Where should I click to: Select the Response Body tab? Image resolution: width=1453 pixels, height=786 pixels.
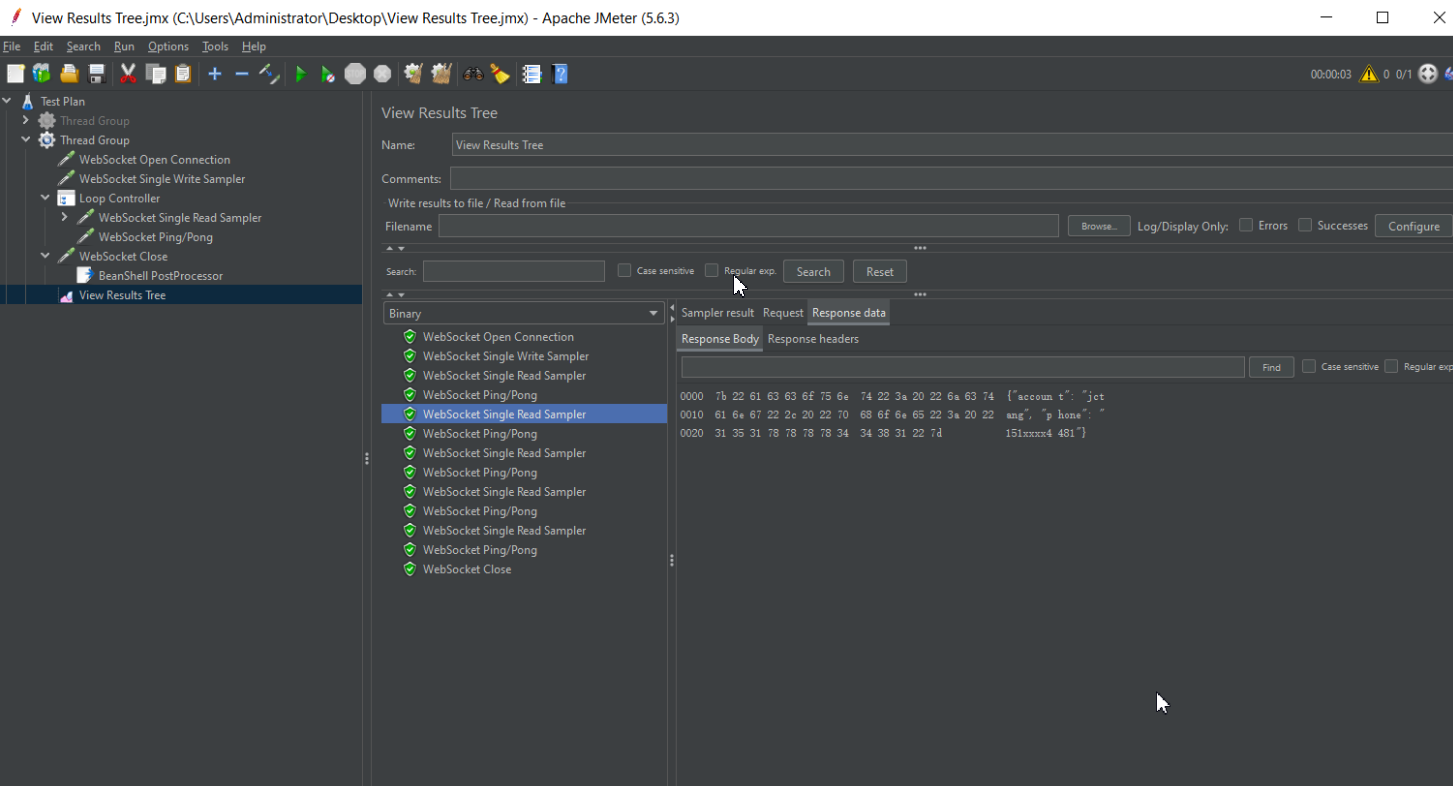click(x=720, y=339)
